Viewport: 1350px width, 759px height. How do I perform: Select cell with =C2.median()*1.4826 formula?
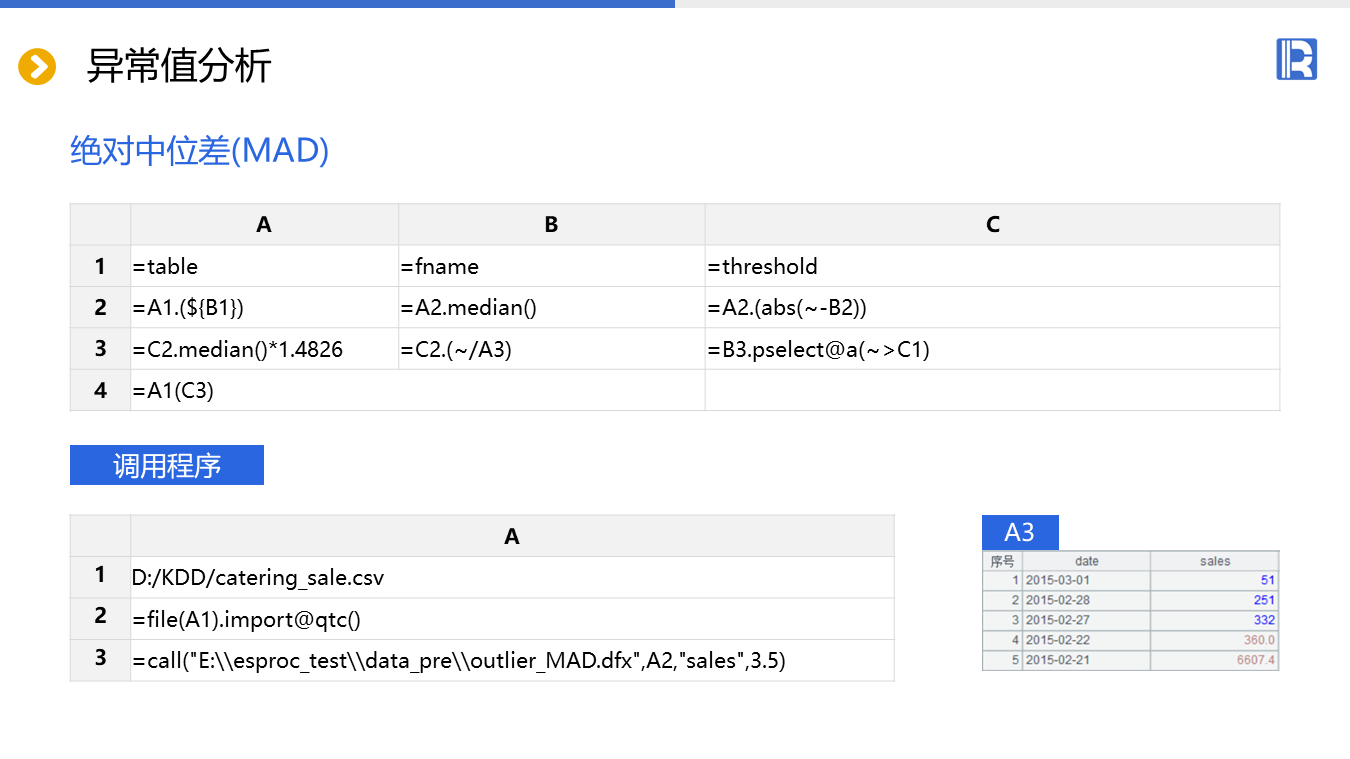tap(264, 350)
